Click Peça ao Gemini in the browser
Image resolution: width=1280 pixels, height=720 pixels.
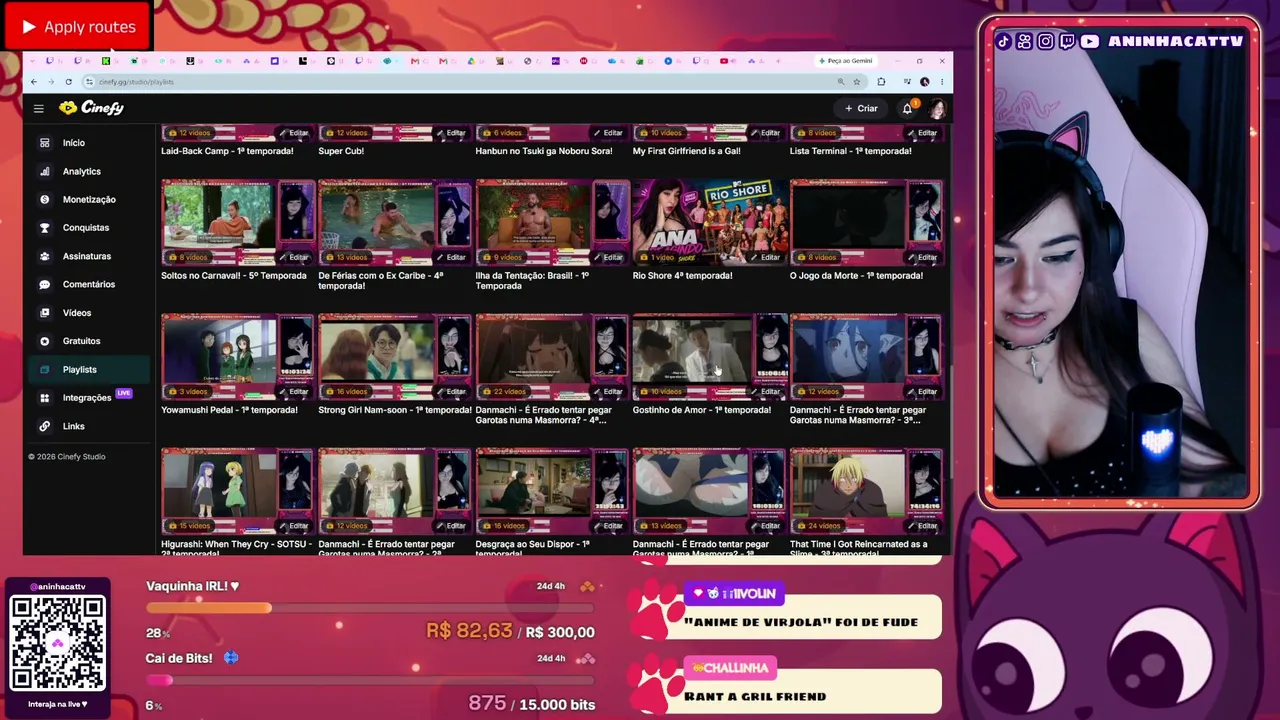pyautogui.click(x=846, y=61)
